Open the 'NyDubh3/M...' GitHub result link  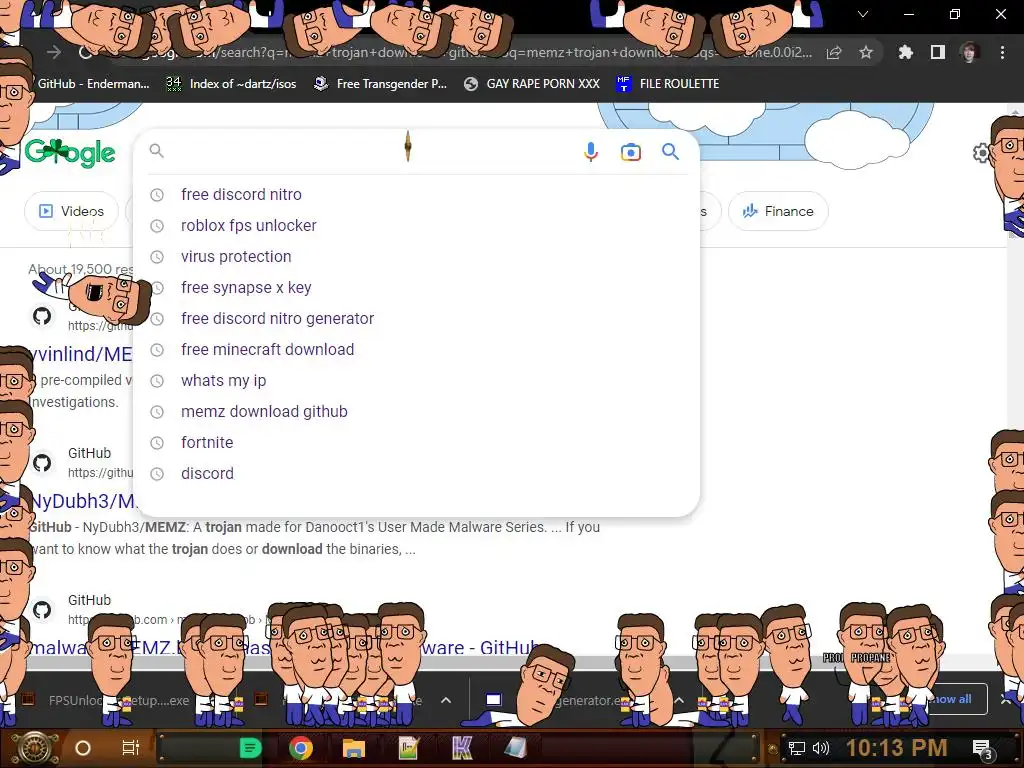pyautogui.click(x=84, y=501)
